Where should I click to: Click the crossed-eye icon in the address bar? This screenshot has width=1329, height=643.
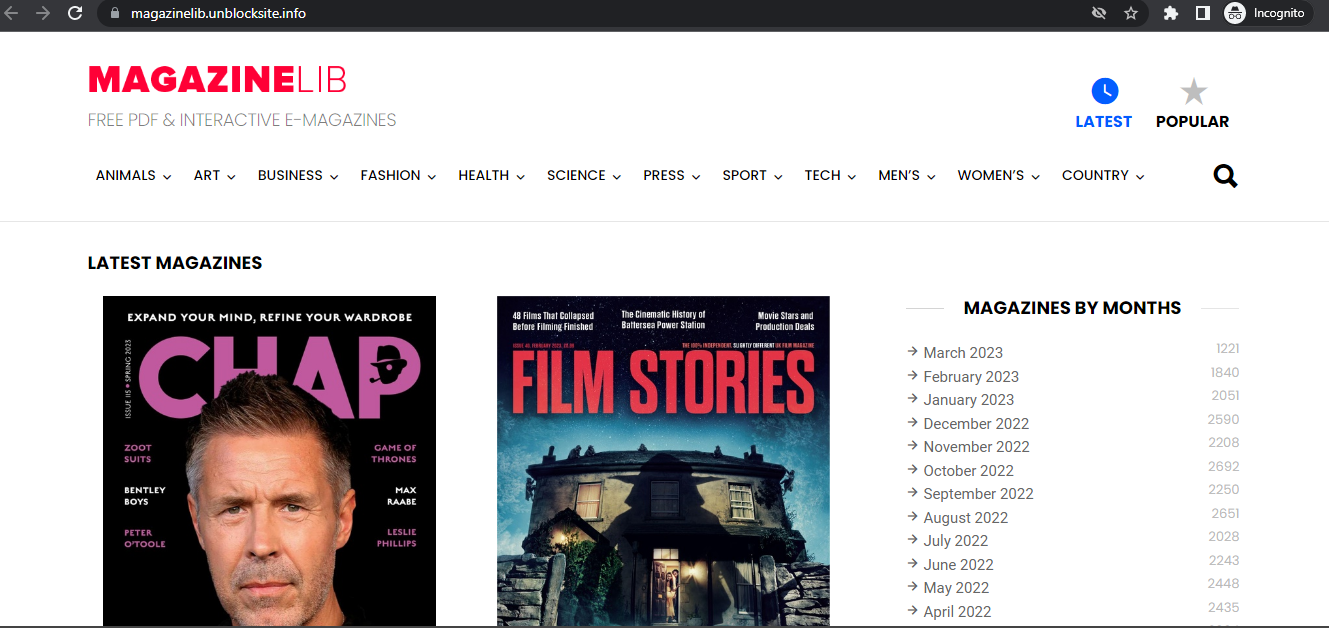click(1098, 13)
